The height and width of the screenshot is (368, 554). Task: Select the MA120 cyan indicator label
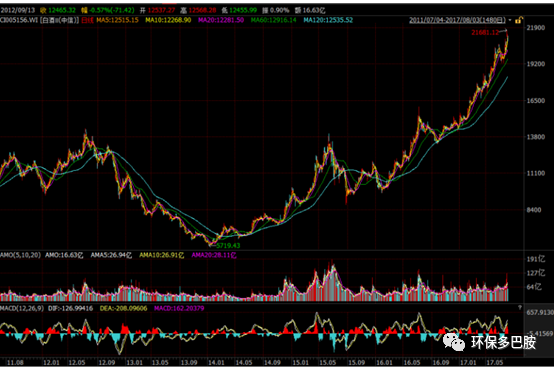(328, 20)
